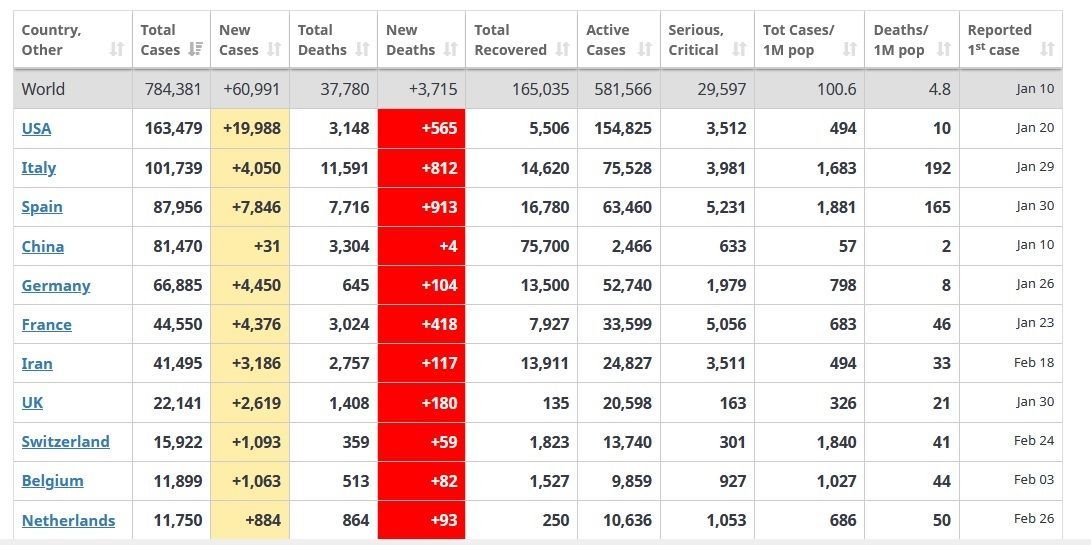Go to Spain's country page
This screenshot has height=545, width=1091.
42,207
